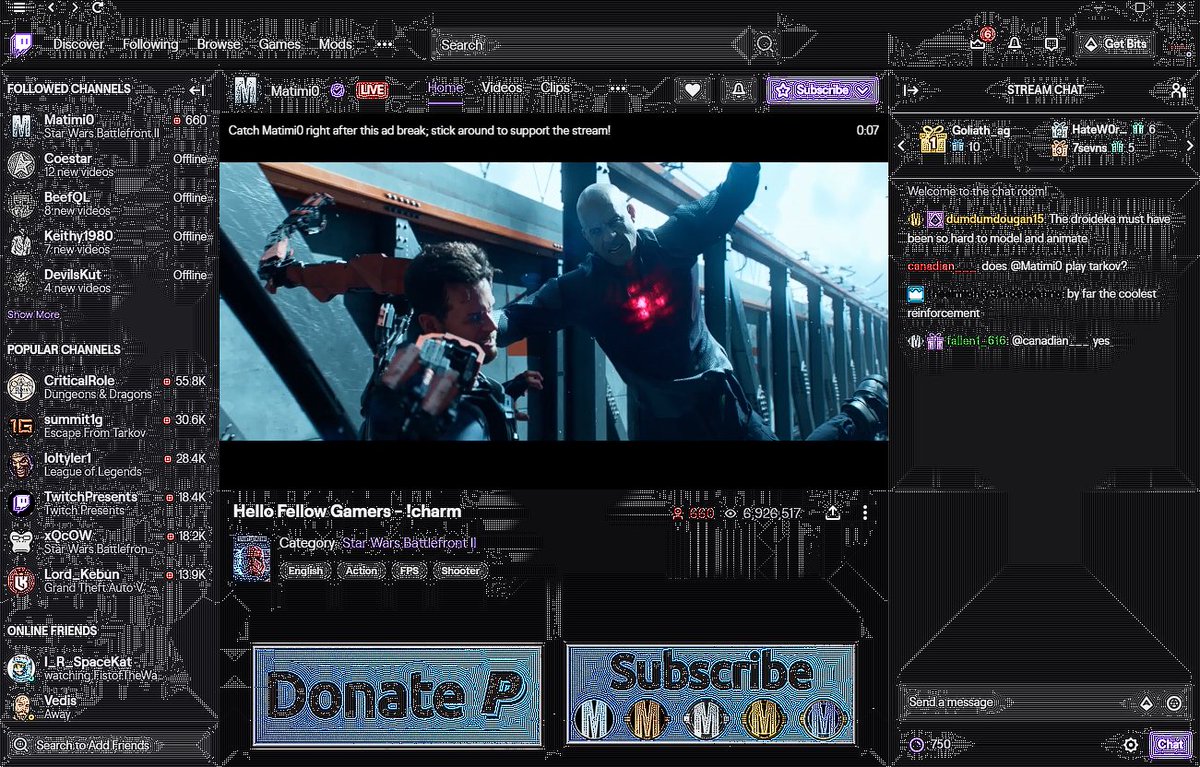Click in the top Search field
Image resolution: width=1200 pixels, height=767 pixels.
tap(590, 44)
